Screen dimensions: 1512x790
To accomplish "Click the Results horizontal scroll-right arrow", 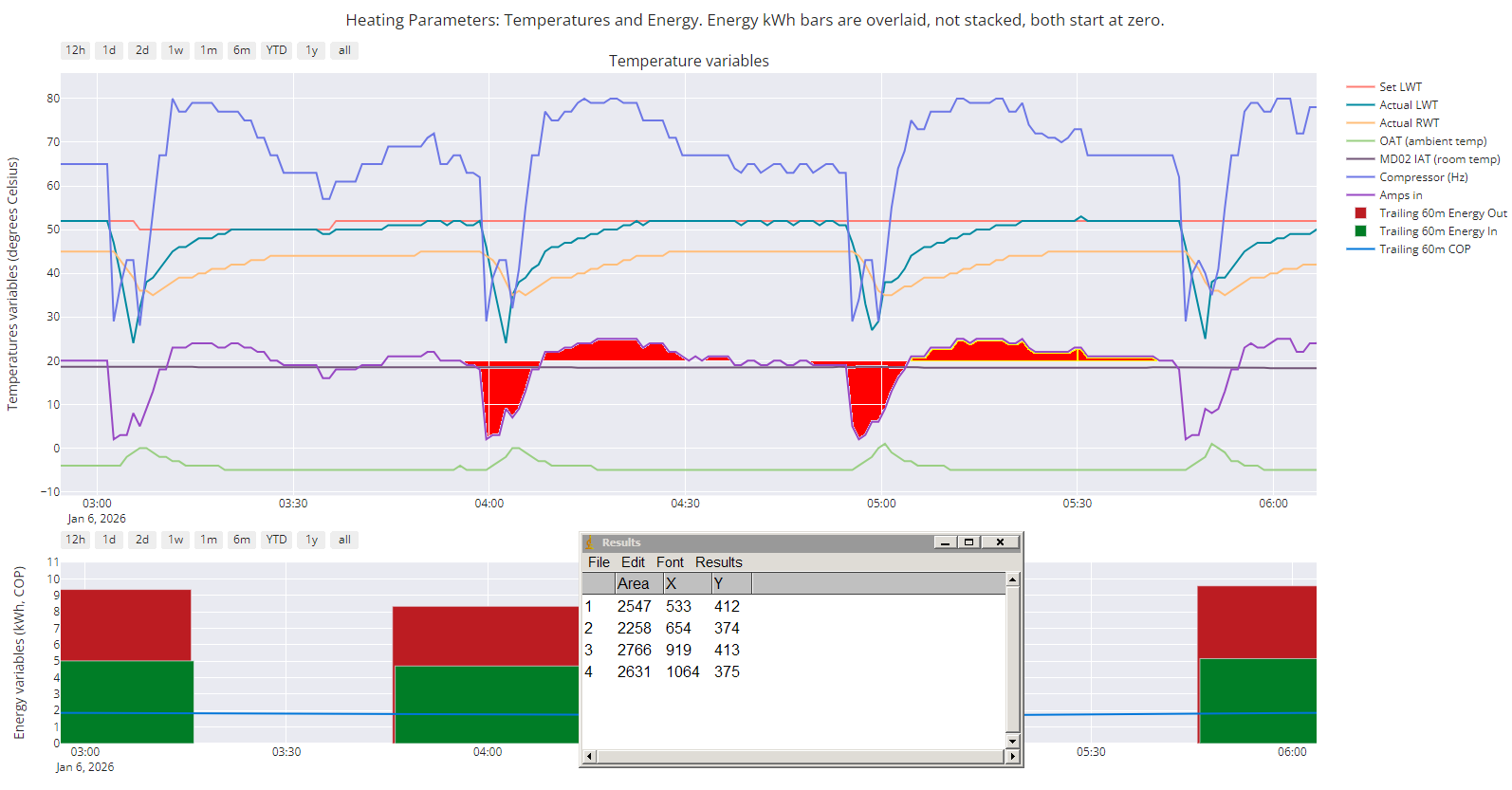I will [x=1012, y=756].
